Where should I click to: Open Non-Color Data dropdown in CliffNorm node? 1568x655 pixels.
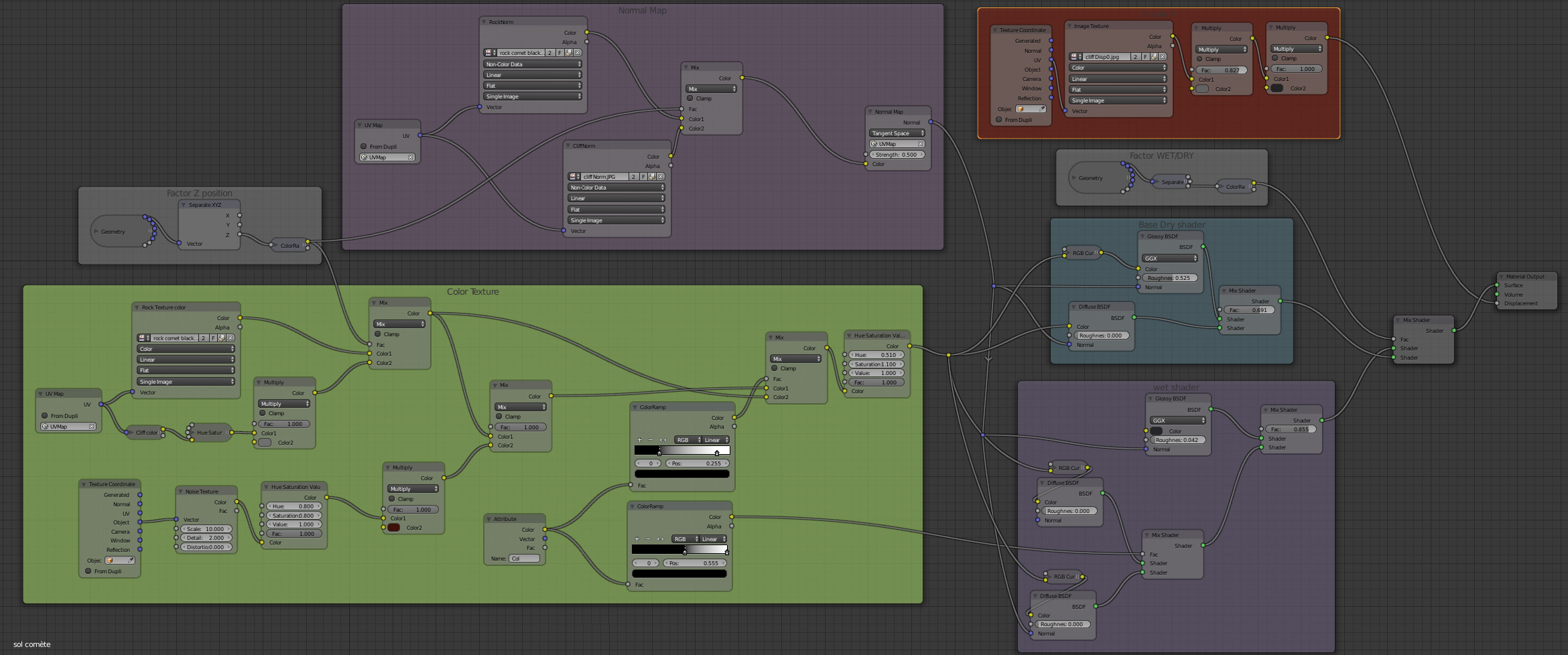(616, 188)
